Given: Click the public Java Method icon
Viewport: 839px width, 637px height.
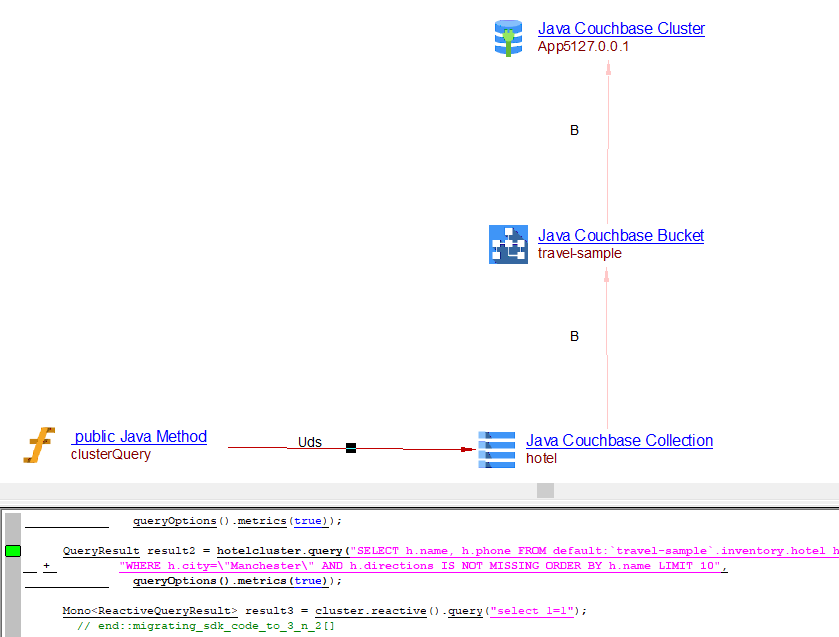Looking at the screenshot, I should click(39, 445).
